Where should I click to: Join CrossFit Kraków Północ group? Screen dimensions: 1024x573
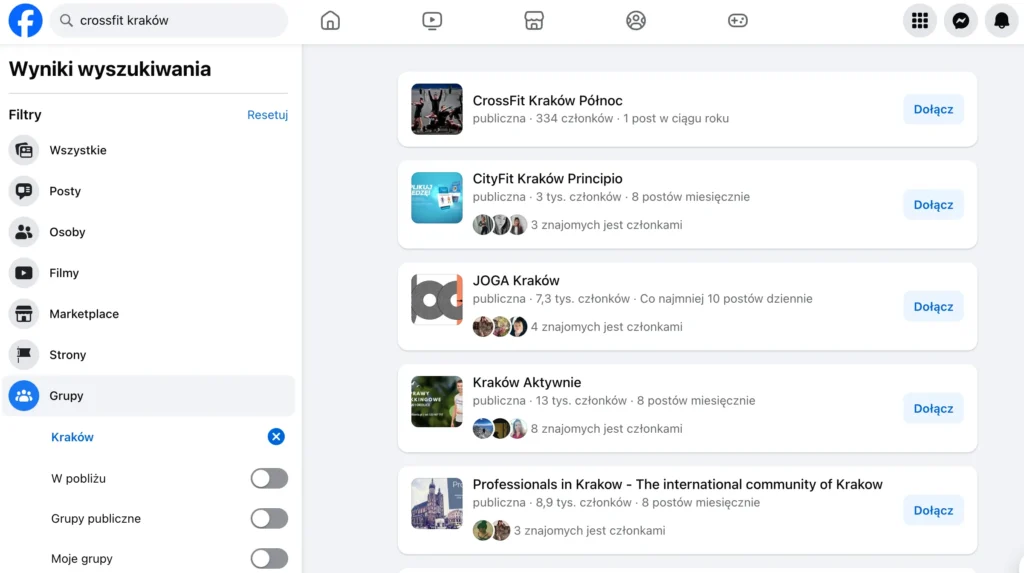click(933, 109)
